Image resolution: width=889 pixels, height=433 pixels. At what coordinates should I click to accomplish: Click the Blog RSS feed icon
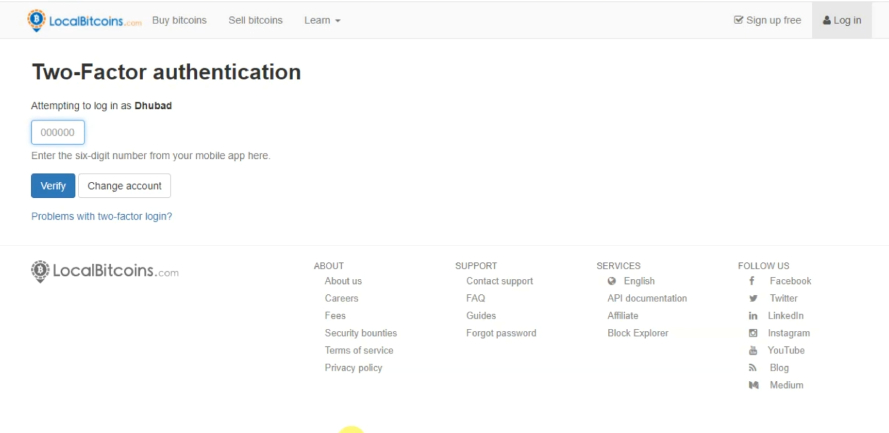click(x=753, y=368)
